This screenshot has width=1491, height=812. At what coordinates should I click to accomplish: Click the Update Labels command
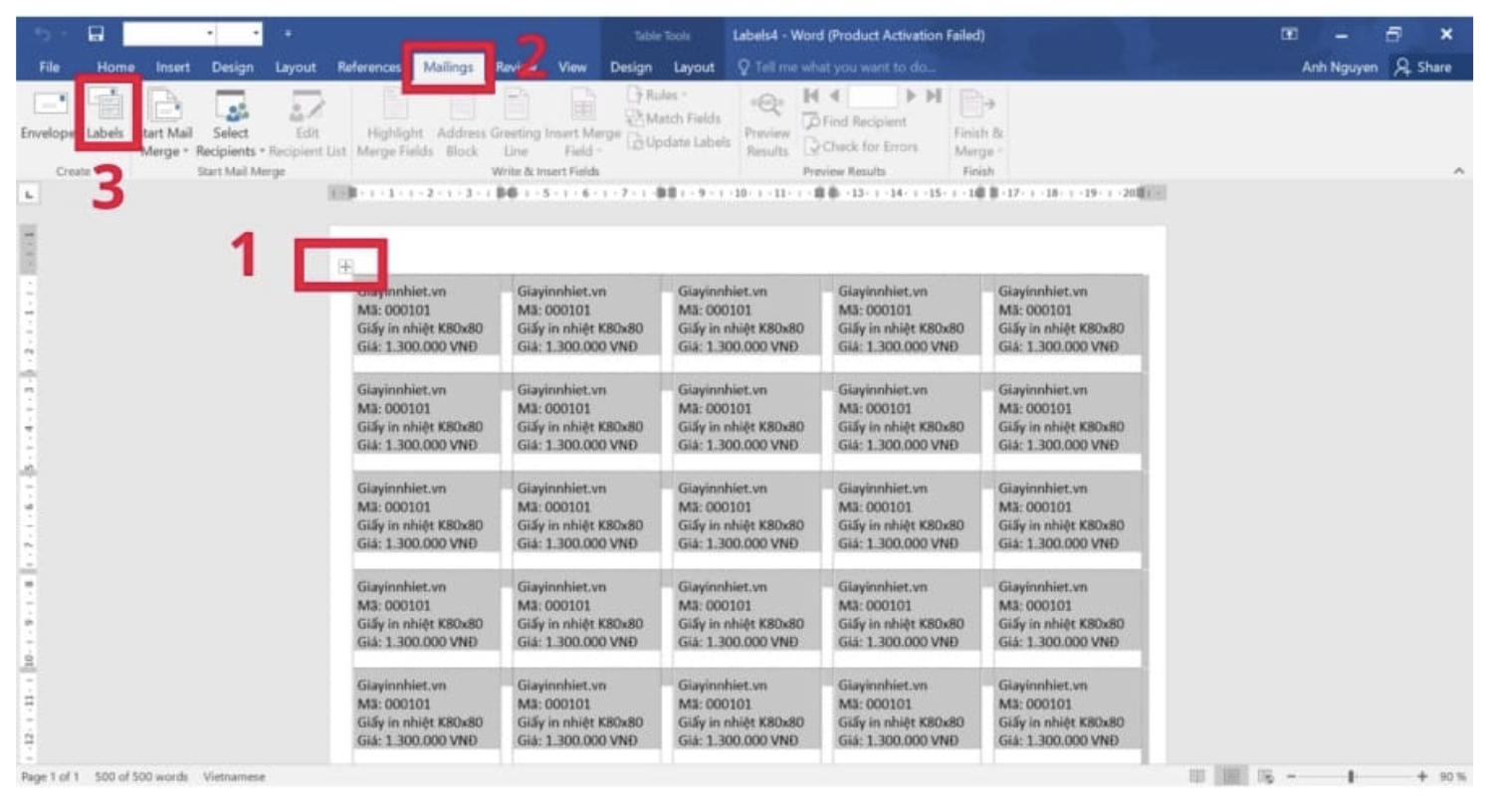click(x=679, y=142)
